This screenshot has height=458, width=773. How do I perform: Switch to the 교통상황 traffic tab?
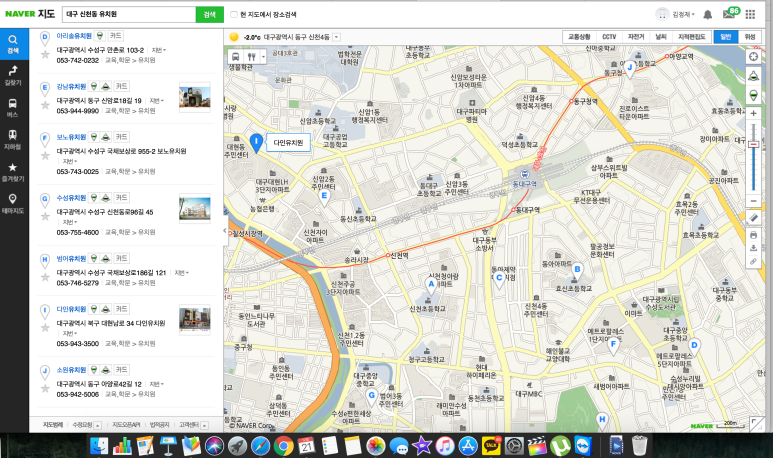[579, 37]
